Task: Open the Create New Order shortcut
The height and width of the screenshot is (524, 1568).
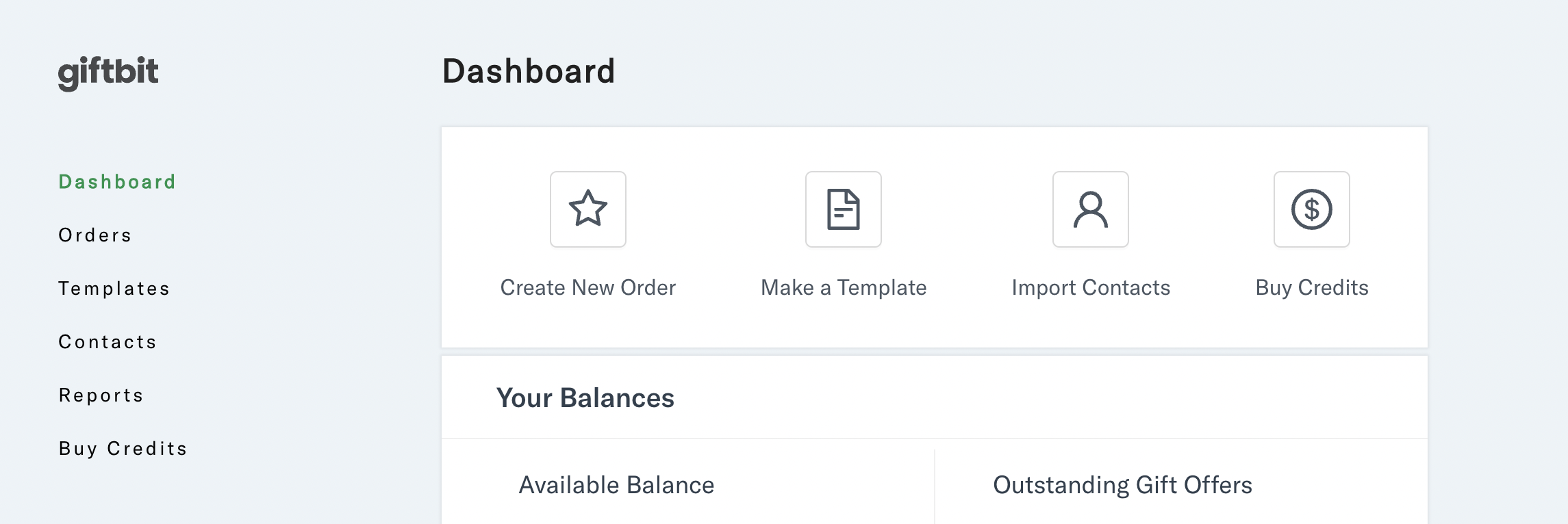Action: 587,287
